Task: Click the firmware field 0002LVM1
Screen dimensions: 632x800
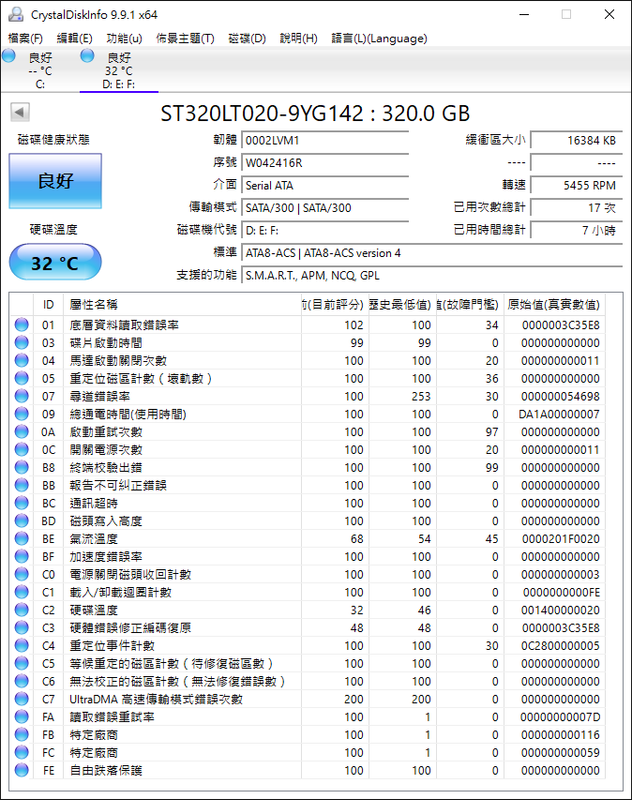Action: tap(325, 140)
